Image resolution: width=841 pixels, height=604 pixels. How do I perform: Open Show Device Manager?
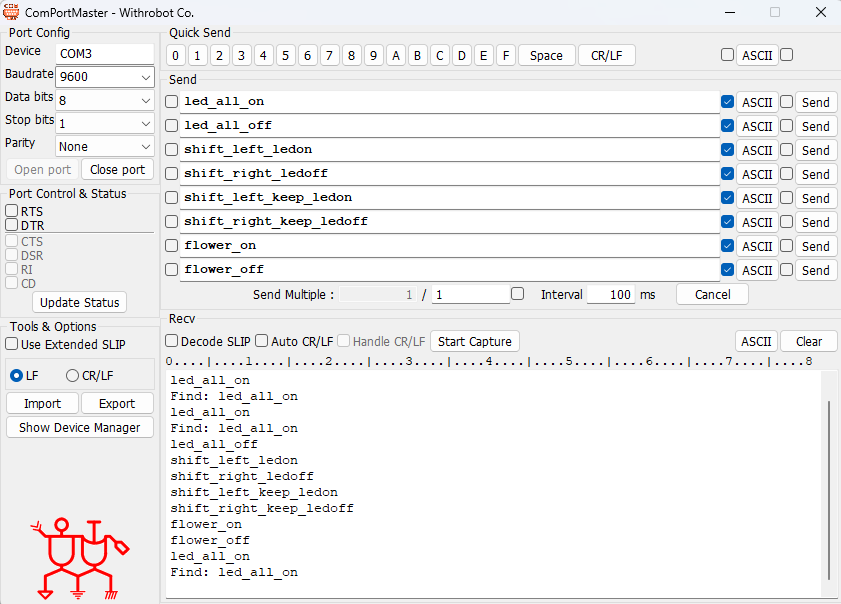coord(79,428)
